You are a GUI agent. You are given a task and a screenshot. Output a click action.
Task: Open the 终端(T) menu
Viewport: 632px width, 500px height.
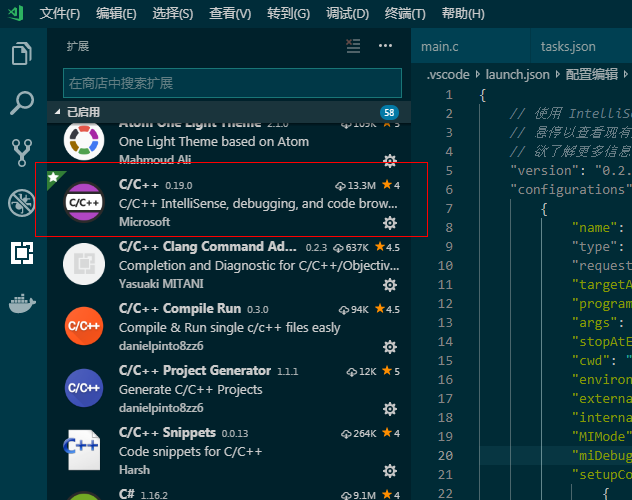(405, 14)
